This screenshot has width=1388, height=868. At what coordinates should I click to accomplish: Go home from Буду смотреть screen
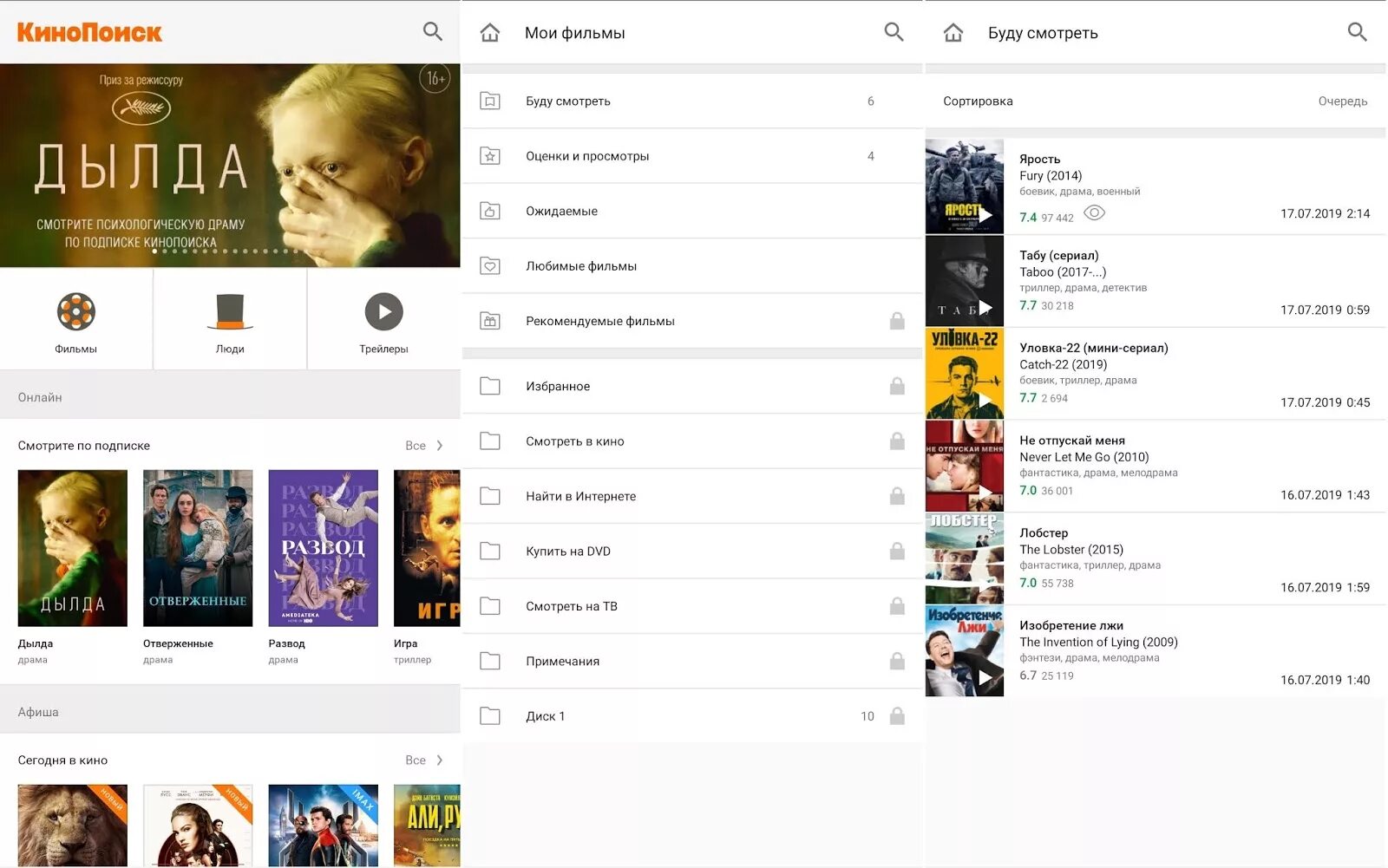(953, 33)
